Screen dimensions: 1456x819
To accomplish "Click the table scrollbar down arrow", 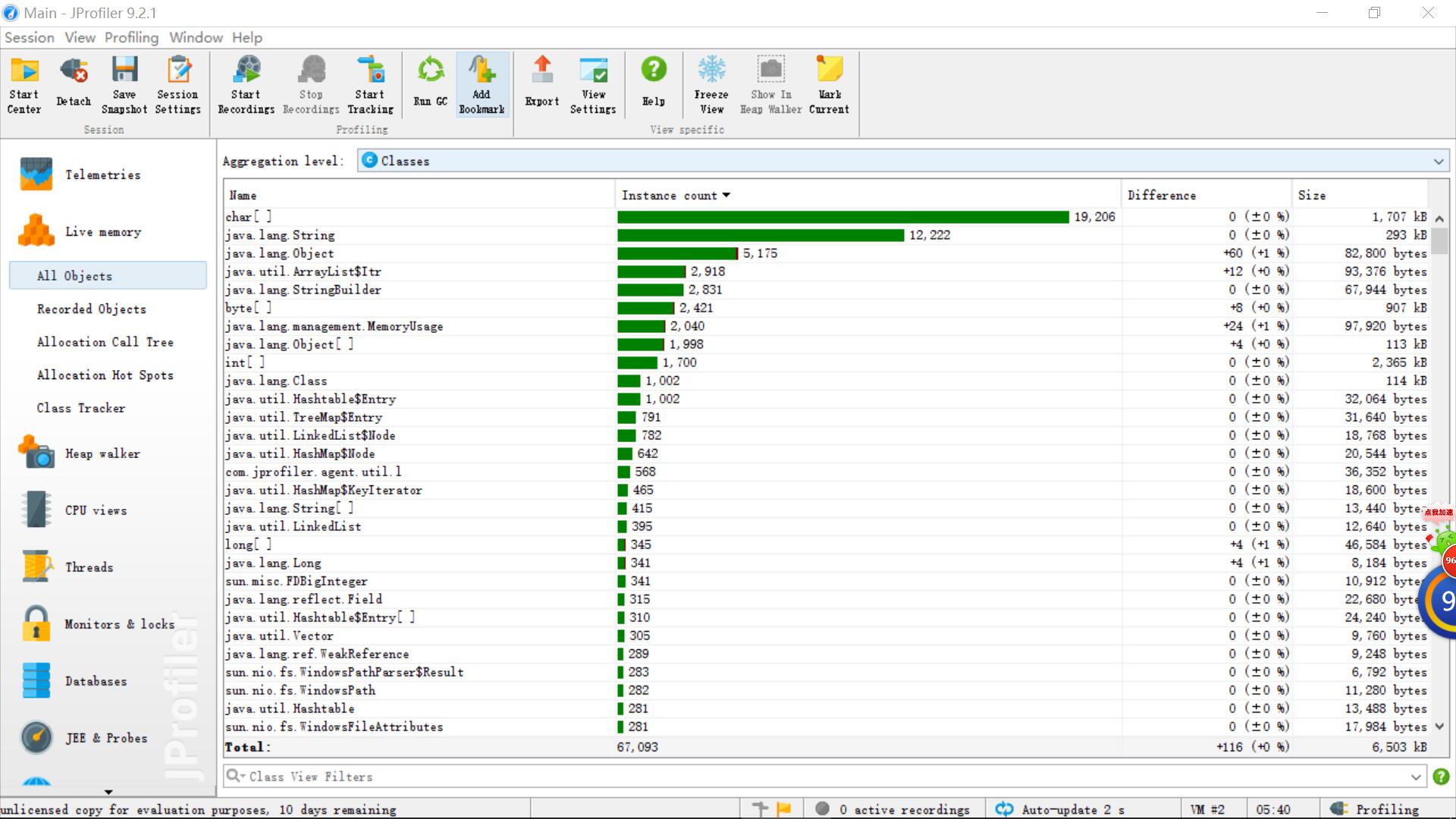I will click(1439, 726).
